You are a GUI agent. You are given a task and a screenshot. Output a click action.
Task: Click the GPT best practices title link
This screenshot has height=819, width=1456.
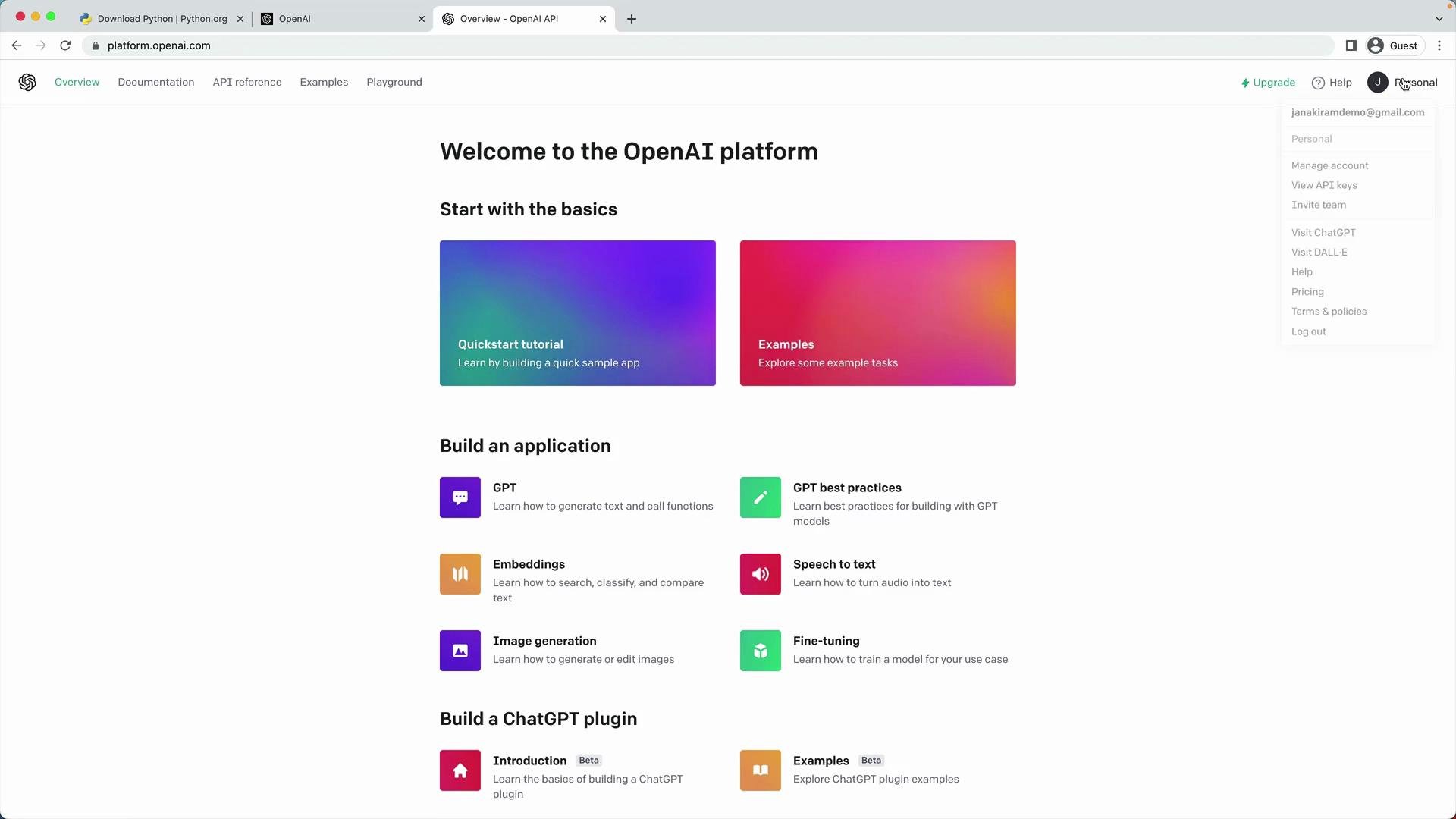[847, 488]
